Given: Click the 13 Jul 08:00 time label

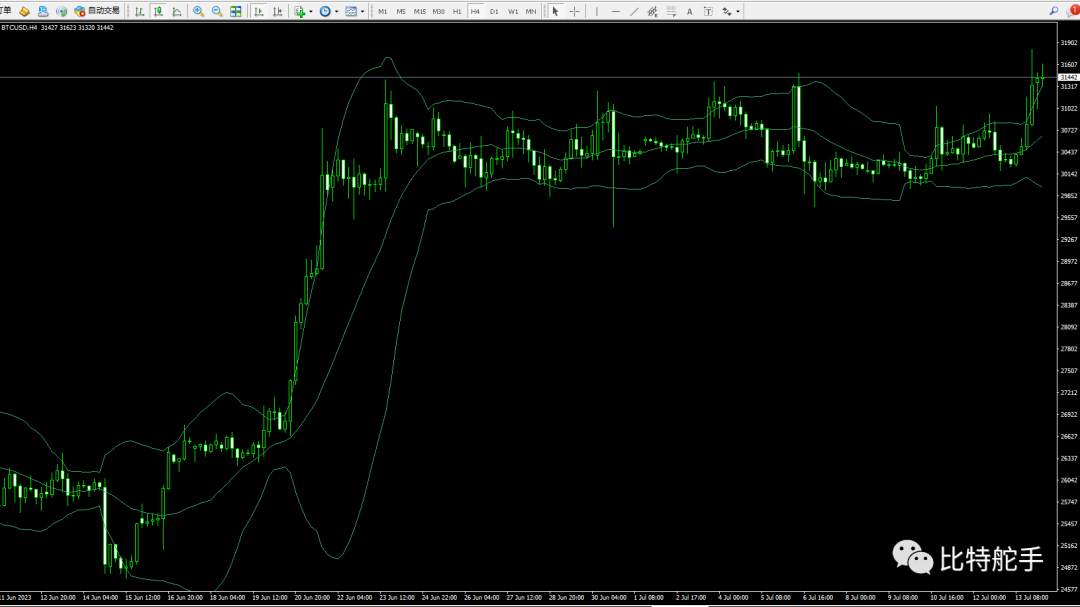Looking at the screenshot, I should pos(1032,597).
